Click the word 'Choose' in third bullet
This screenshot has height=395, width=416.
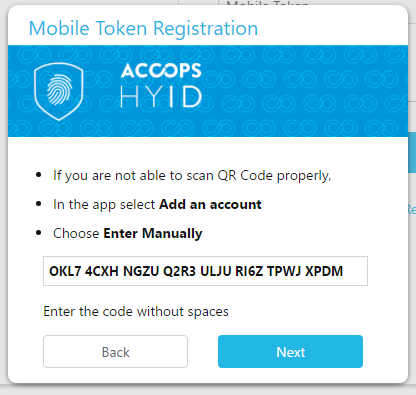point(76,233)
